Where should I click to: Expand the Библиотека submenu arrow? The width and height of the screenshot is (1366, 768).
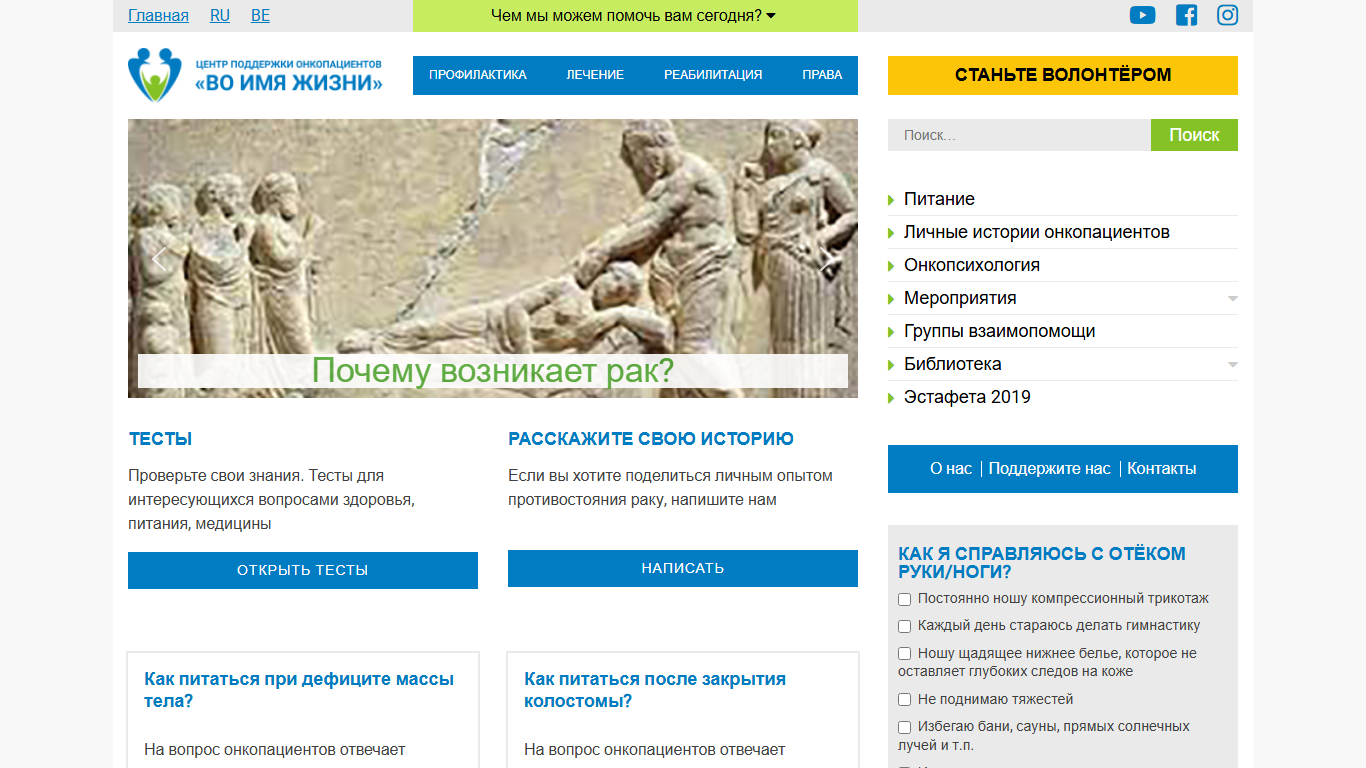[x=1232, y=364]
